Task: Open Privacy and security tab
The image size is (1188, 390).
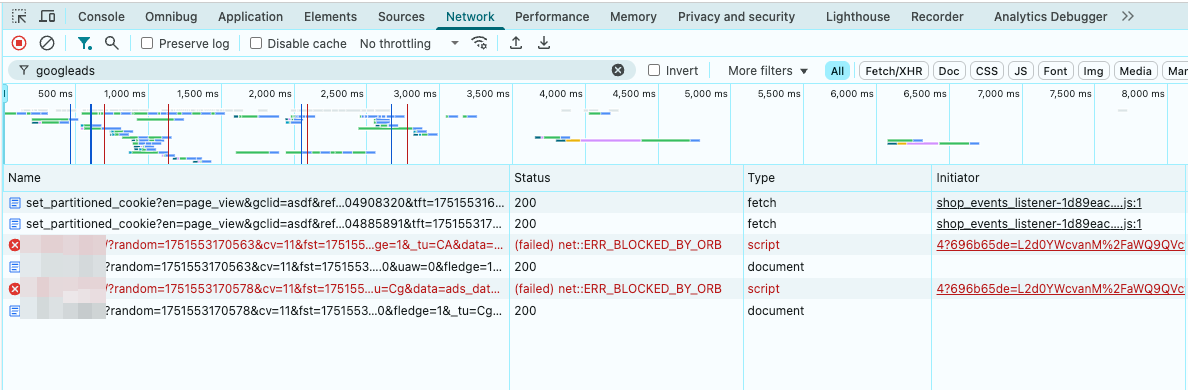Action: pos(736,17)
